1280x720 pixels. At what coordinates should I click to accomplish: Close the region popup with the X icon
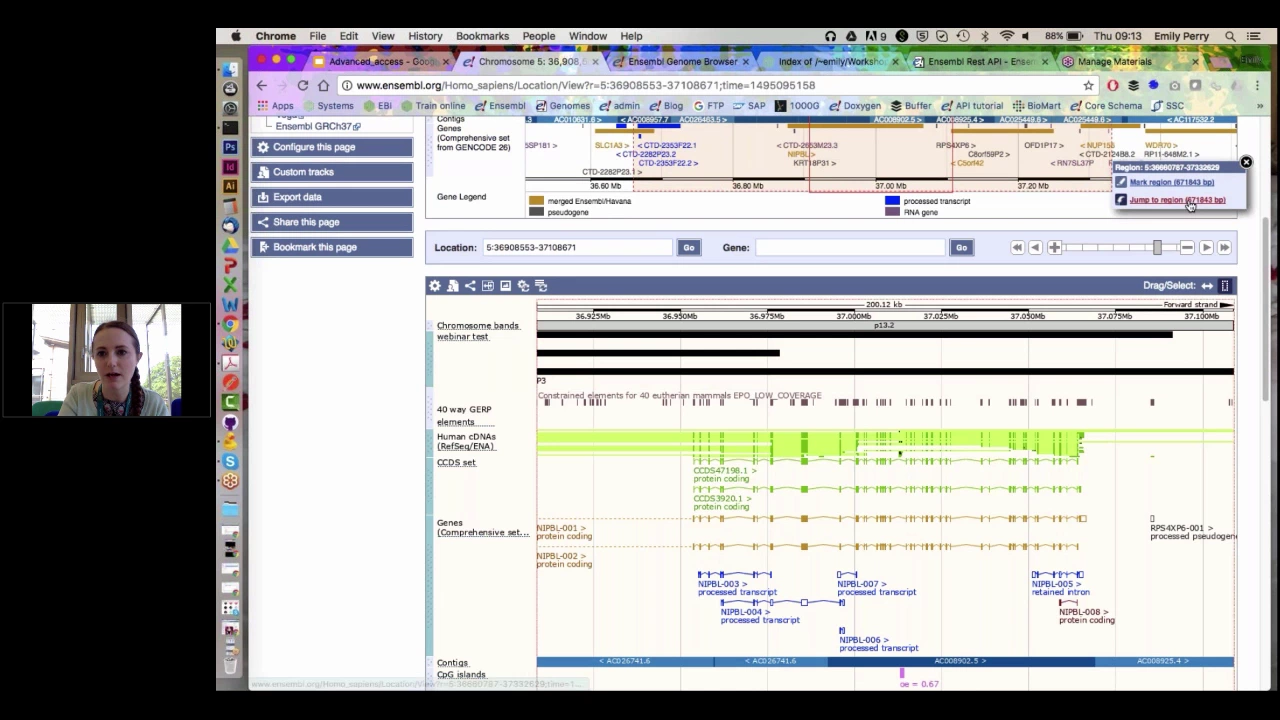click(x=1246, y=162)
